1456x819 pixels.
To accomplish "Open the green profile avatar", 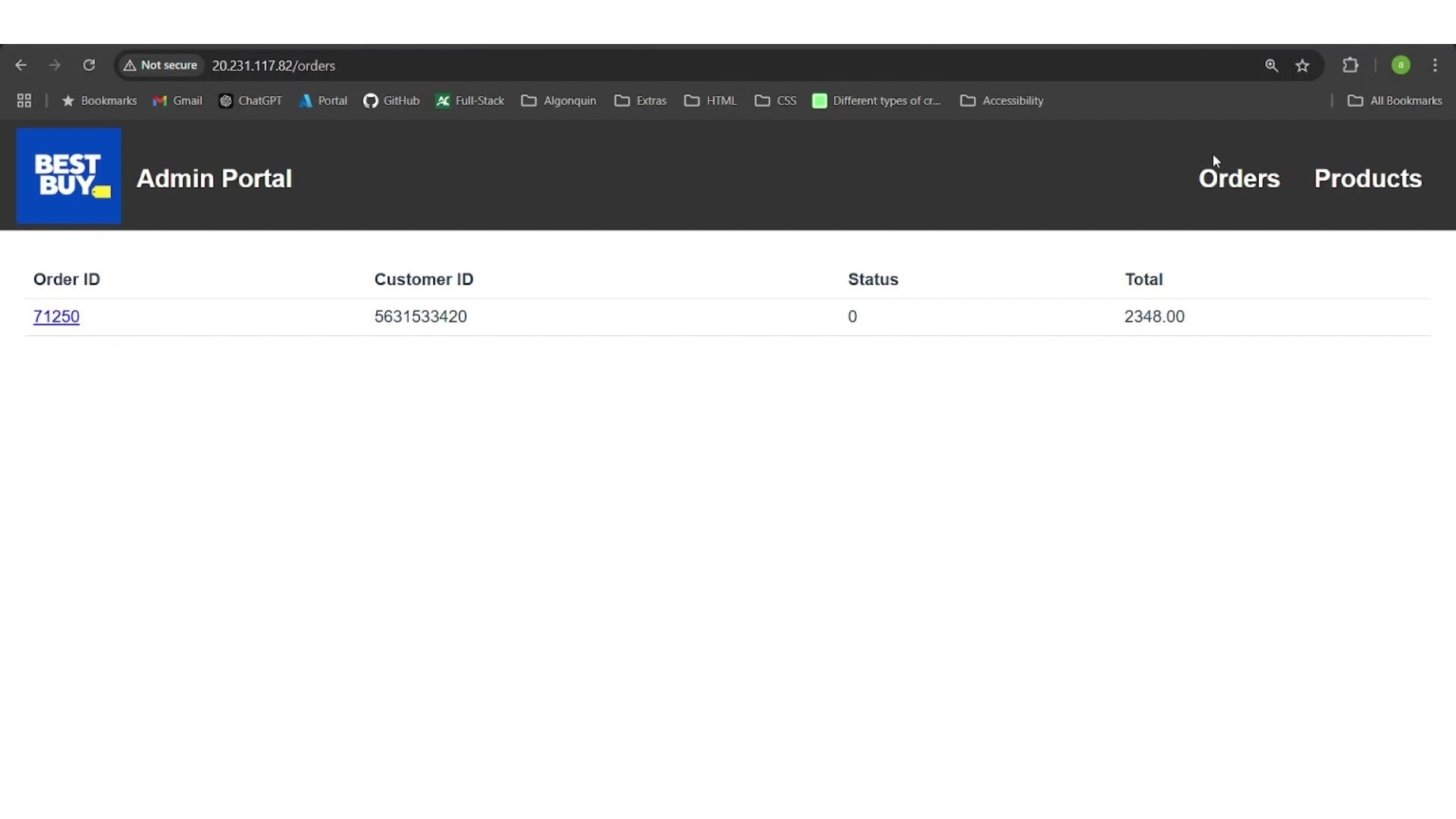I will (1401, 66).
